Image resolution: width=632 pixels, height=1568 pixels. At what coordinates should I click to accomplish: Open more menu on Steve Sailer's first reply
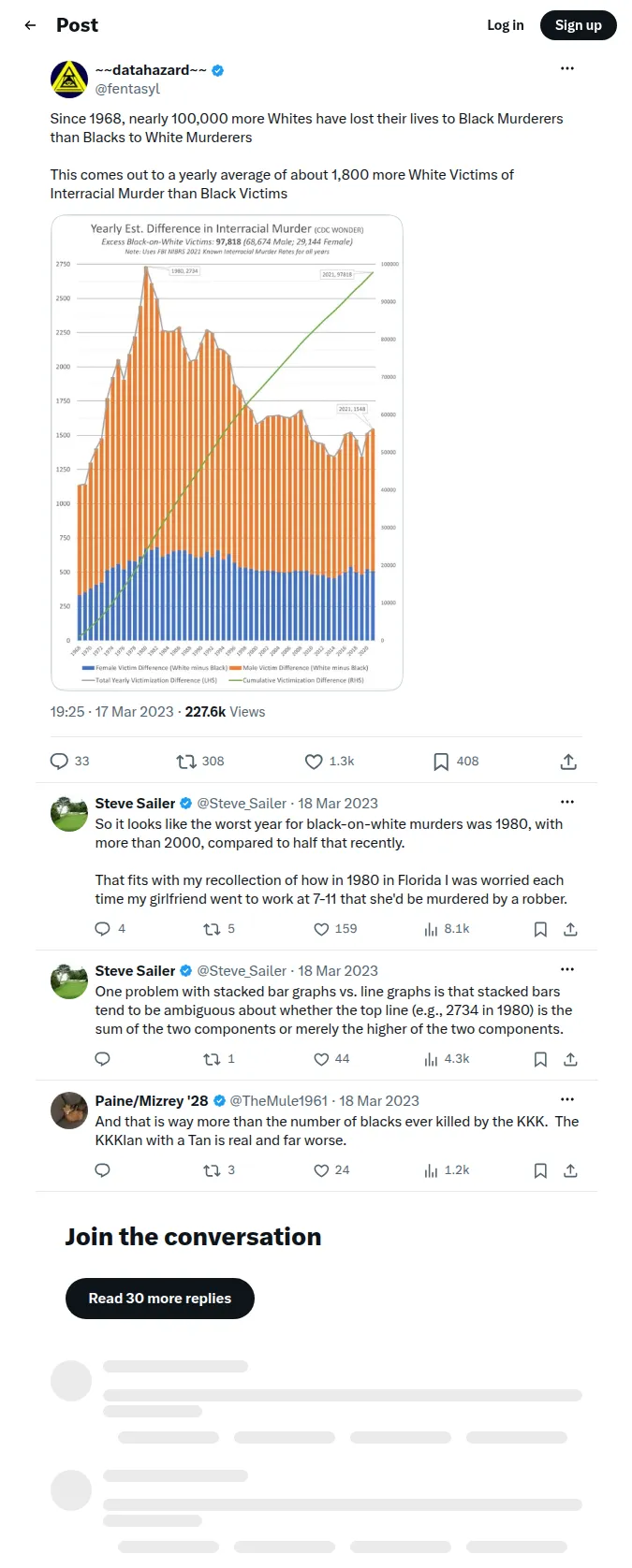point(566,802)
